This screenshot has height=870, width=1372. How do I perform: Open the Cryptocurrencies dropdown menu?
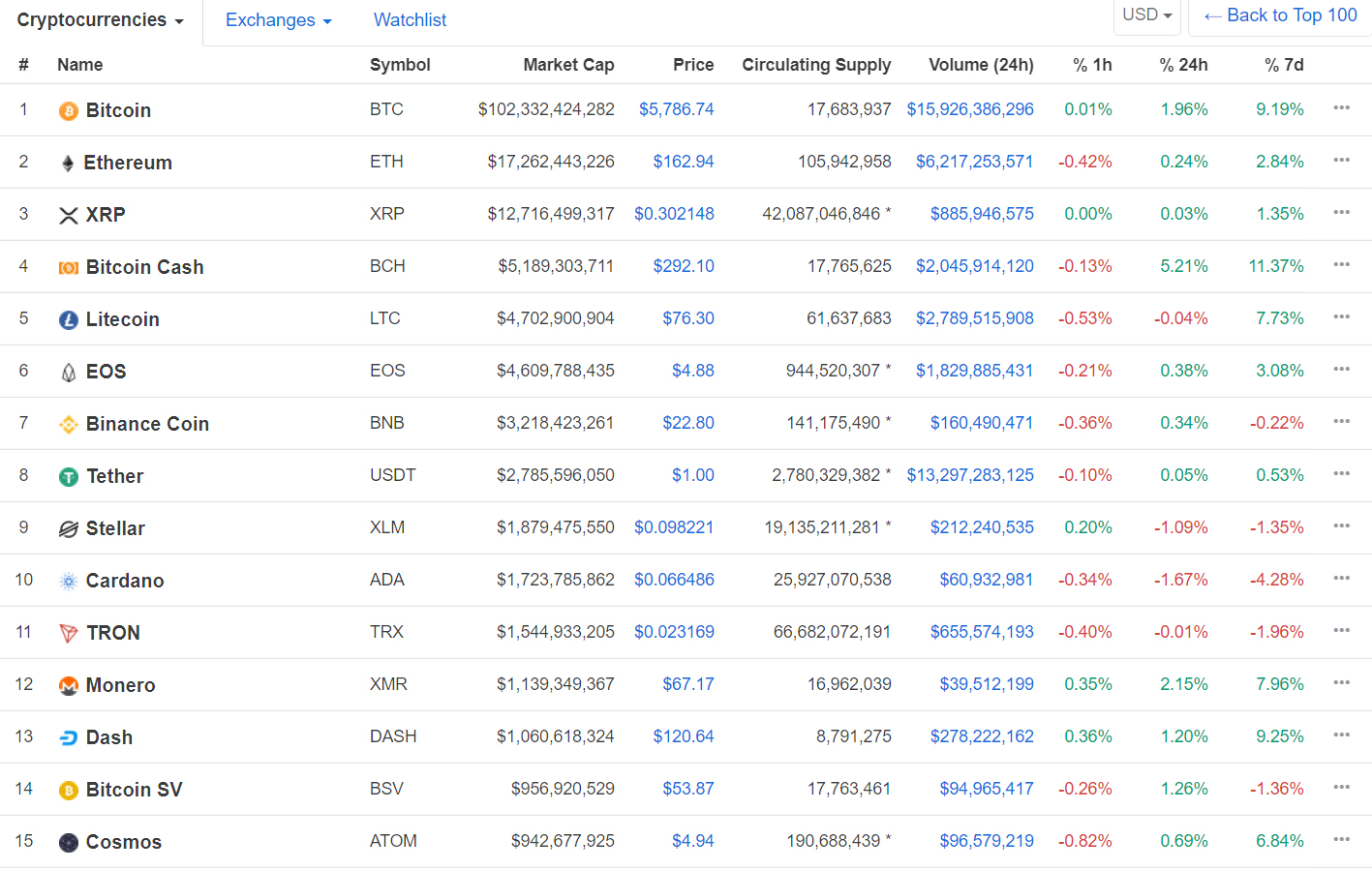point(100,20)
